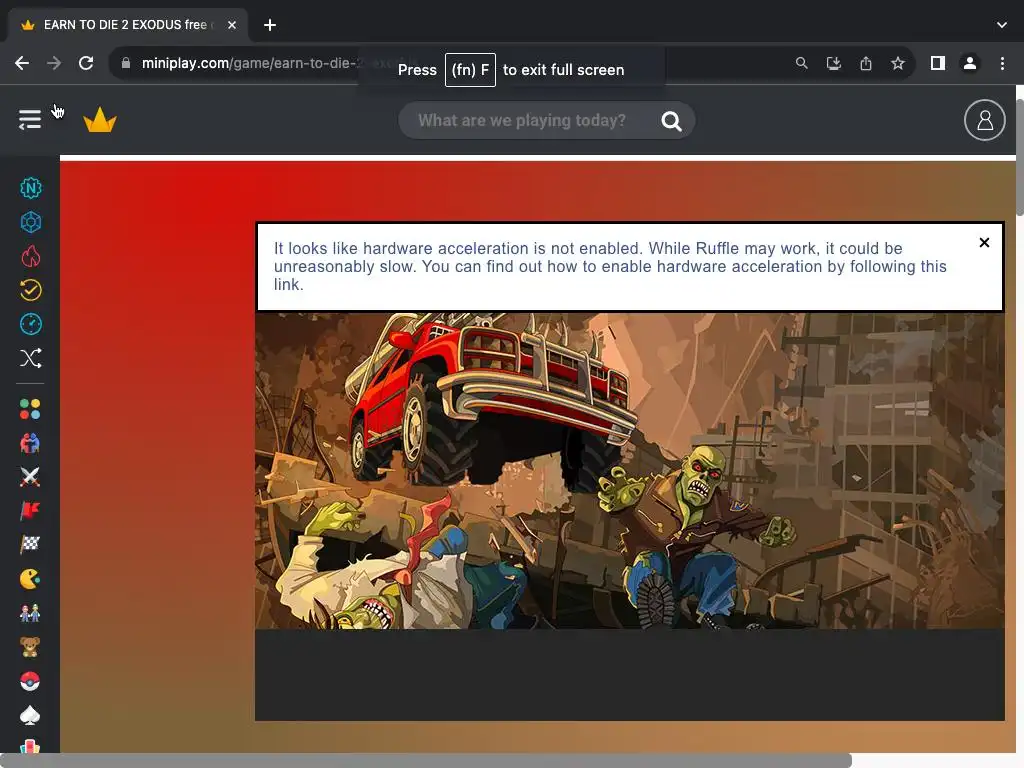
Task: Open the crossed swords category icon
Action: pos(30,477)
